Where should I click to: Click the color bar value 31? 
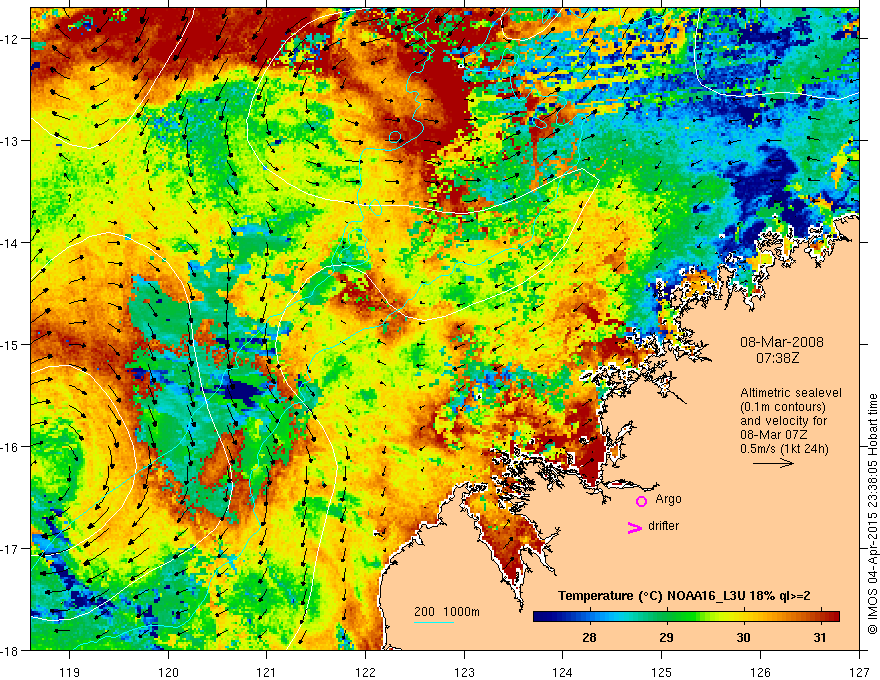tap(820, 637)
